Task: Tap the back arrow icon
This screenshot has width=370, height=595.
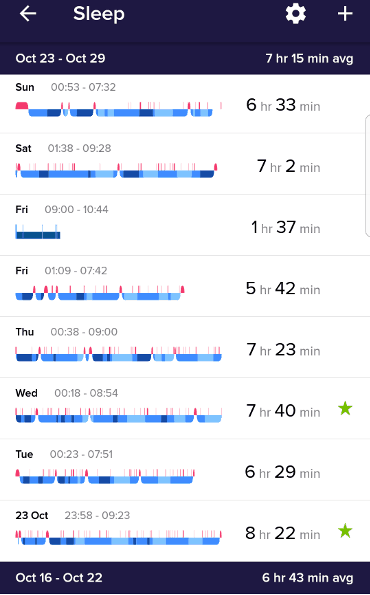Action: pyautogui.click(x=28, y=14)
